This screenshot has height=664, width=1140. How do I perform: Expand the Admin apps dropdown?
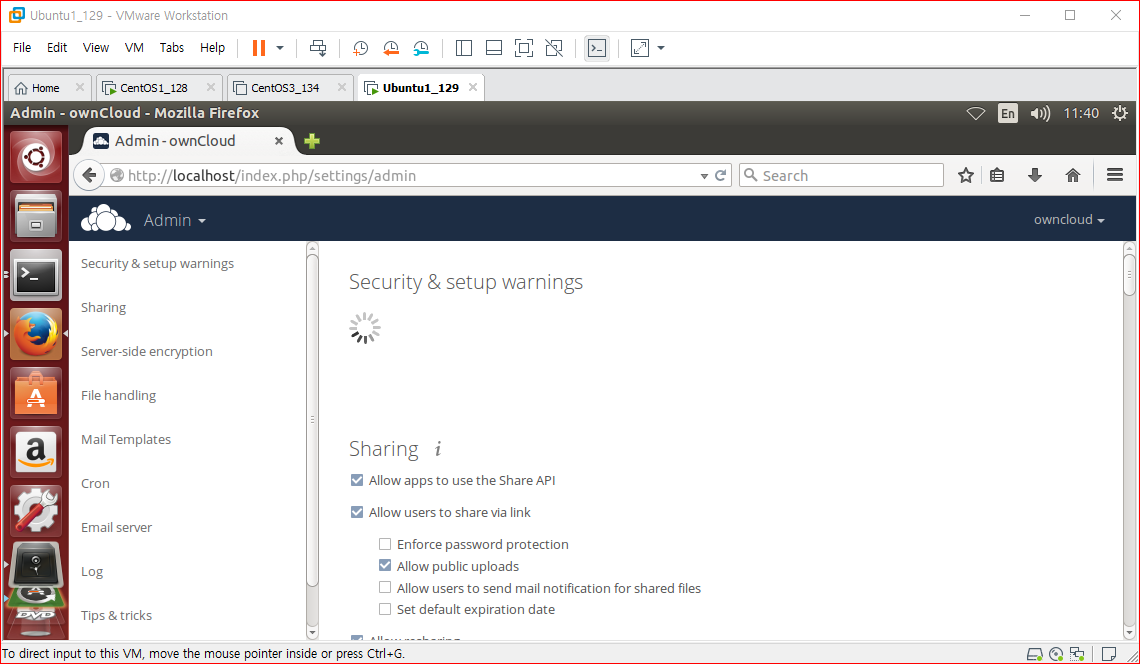coord(174,220)
